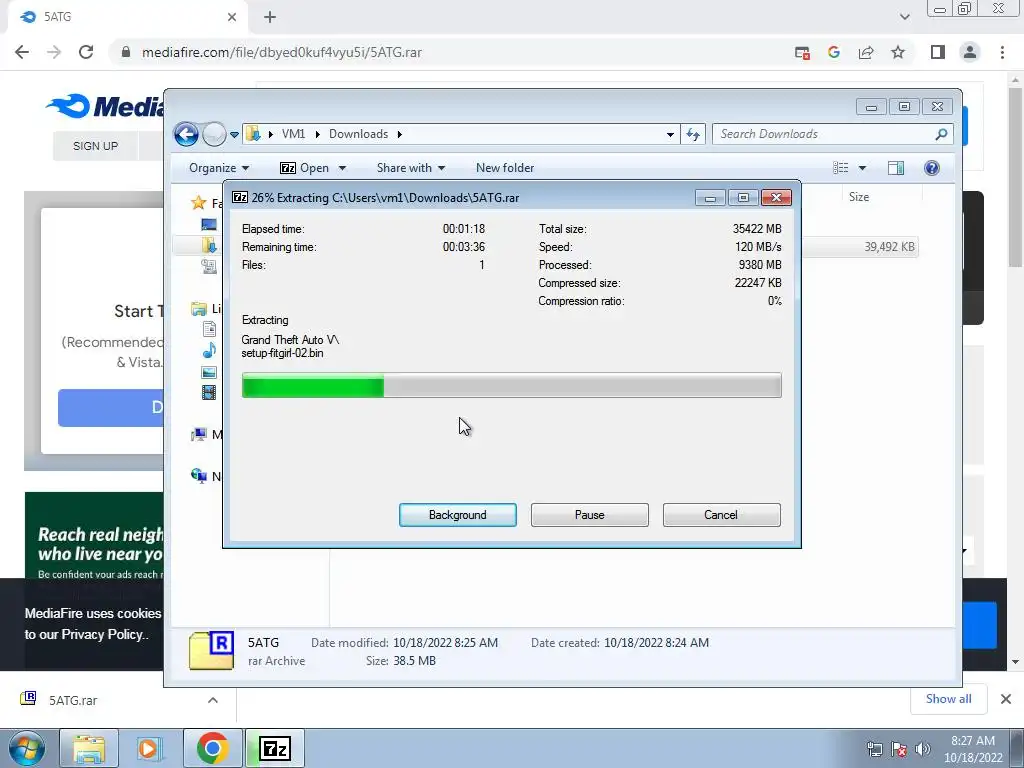Click the Background button in the 7-Zip dialog
This screenshot has height=768, width=1024.
457,515
